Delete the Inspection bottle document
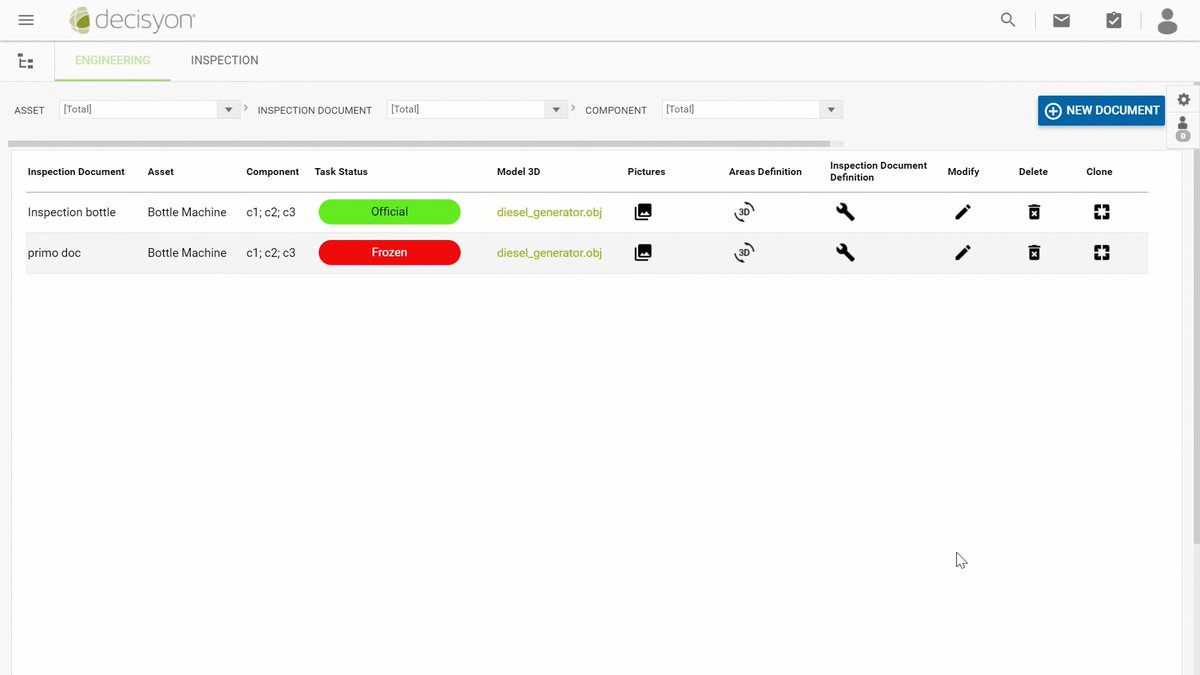This screenshot has height=675, width=1200. pos(1034,212)
